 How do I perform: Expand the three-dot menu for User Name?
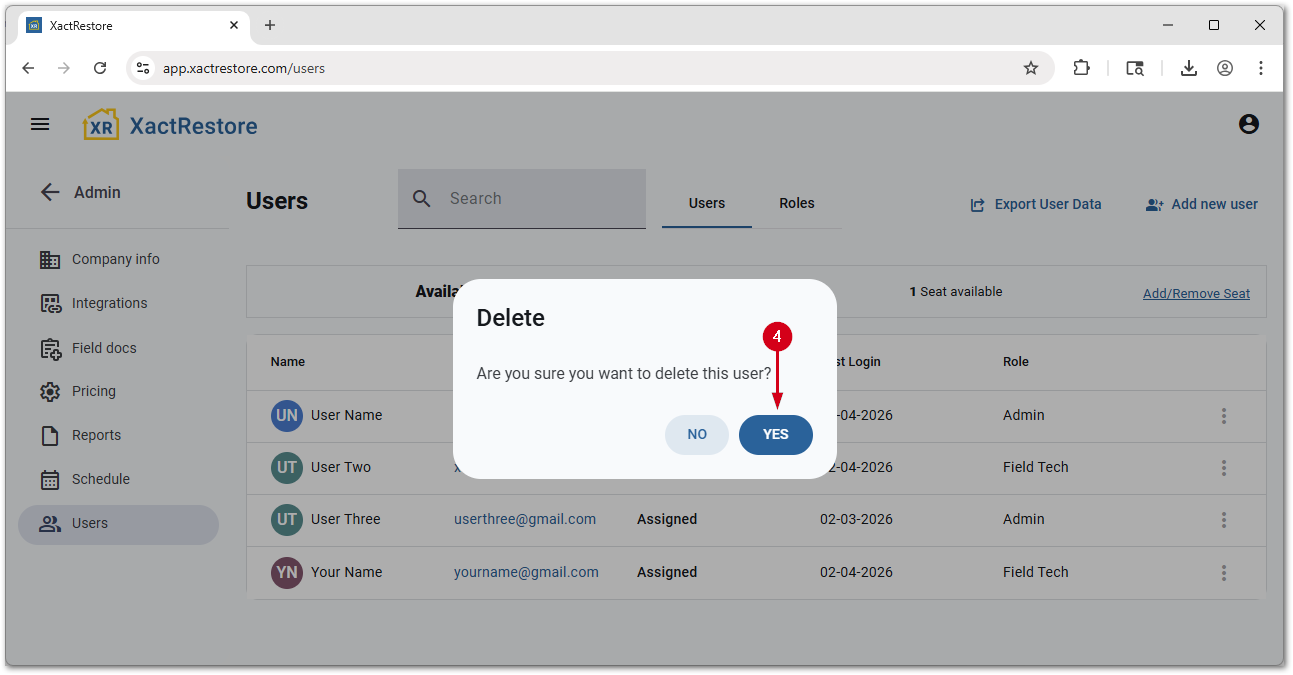(1223, 416)
